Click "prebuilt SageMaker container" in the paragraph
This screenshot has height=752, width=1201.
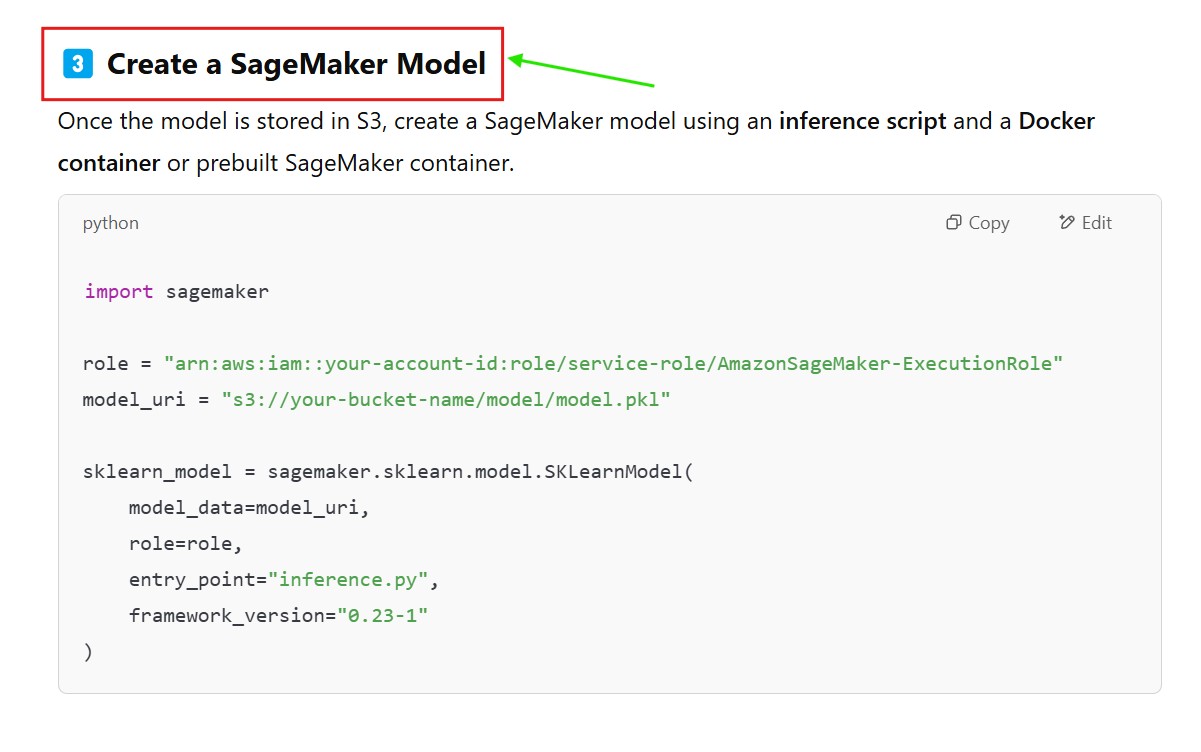[x=354, y=163]
